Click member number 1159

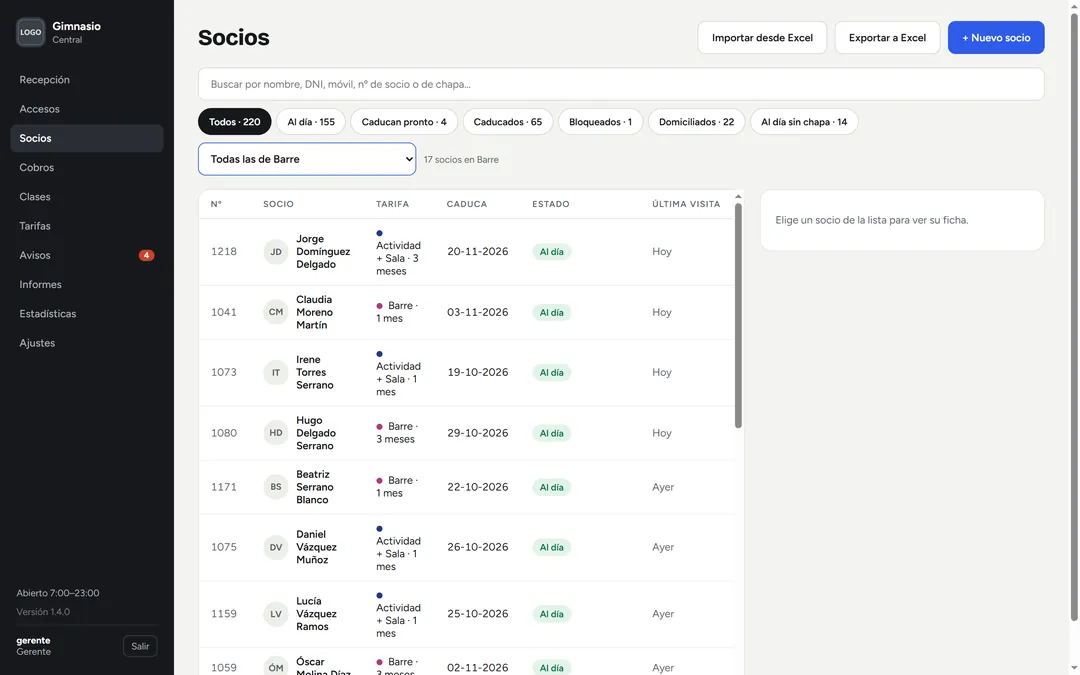(224, 614)
